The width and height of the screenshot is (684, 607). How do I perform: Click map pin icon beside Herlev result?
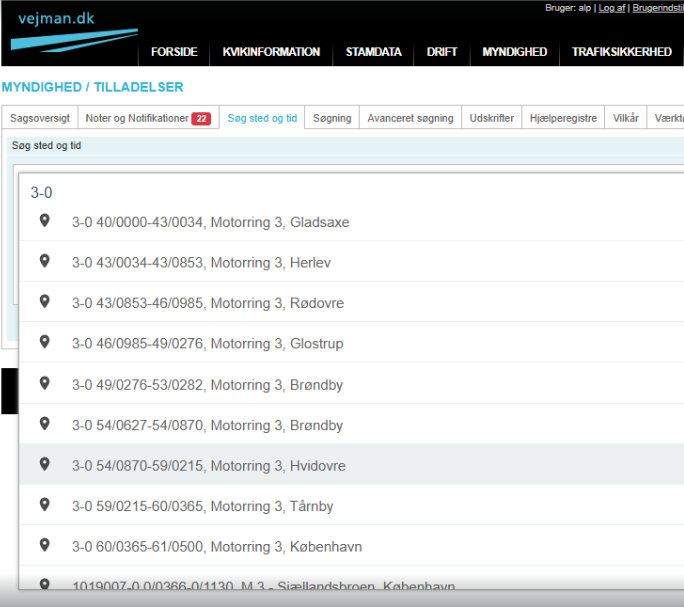click(44, 262)
